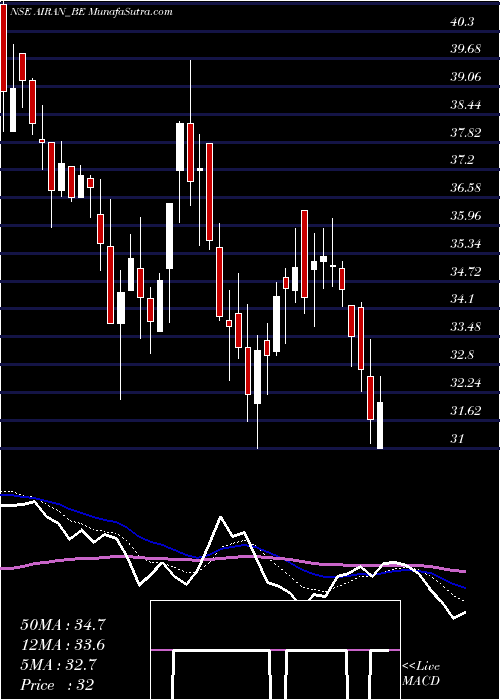The width and height of the screenshot is (500, 700).
Task: Click the 31.62 price axis label
Action: click(466, 410)
